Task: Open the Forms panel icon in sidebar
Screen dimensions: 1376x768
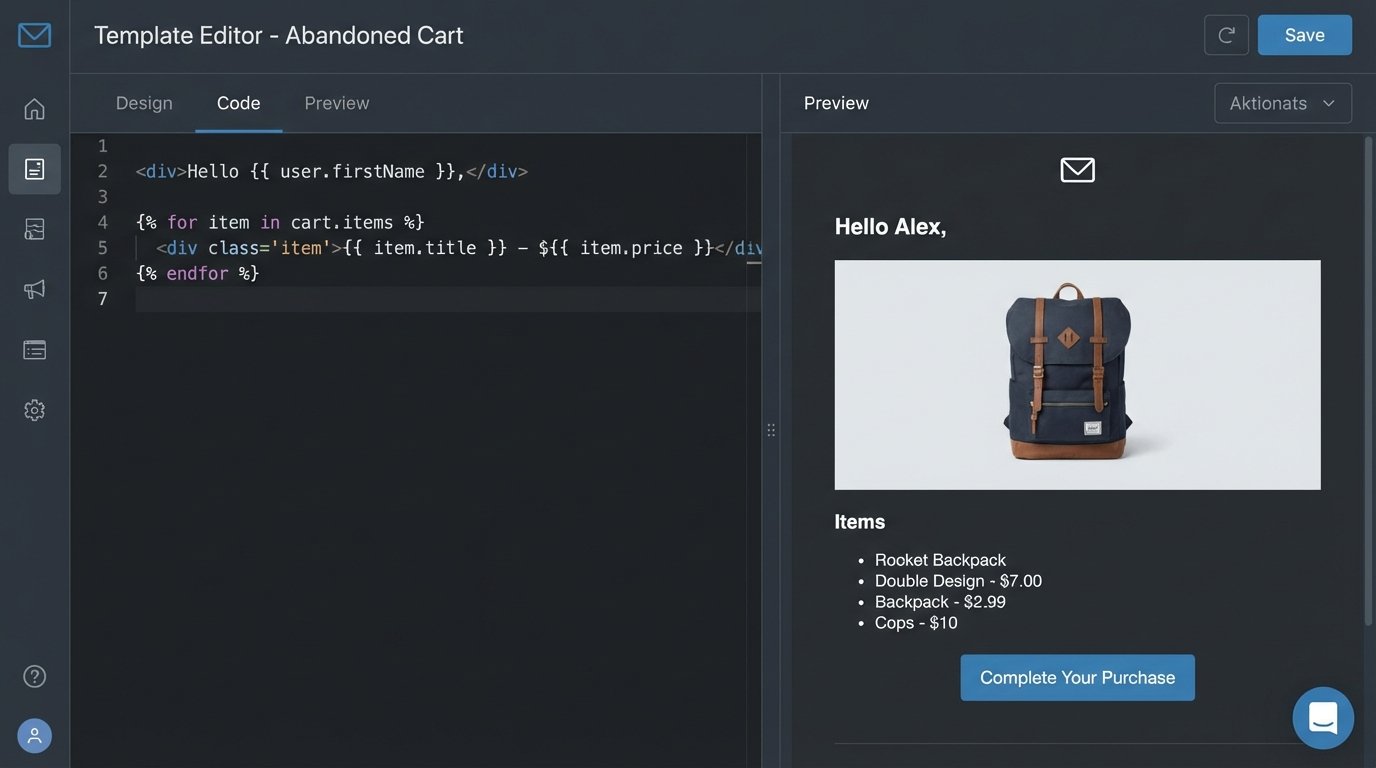Action: point(33,349)
